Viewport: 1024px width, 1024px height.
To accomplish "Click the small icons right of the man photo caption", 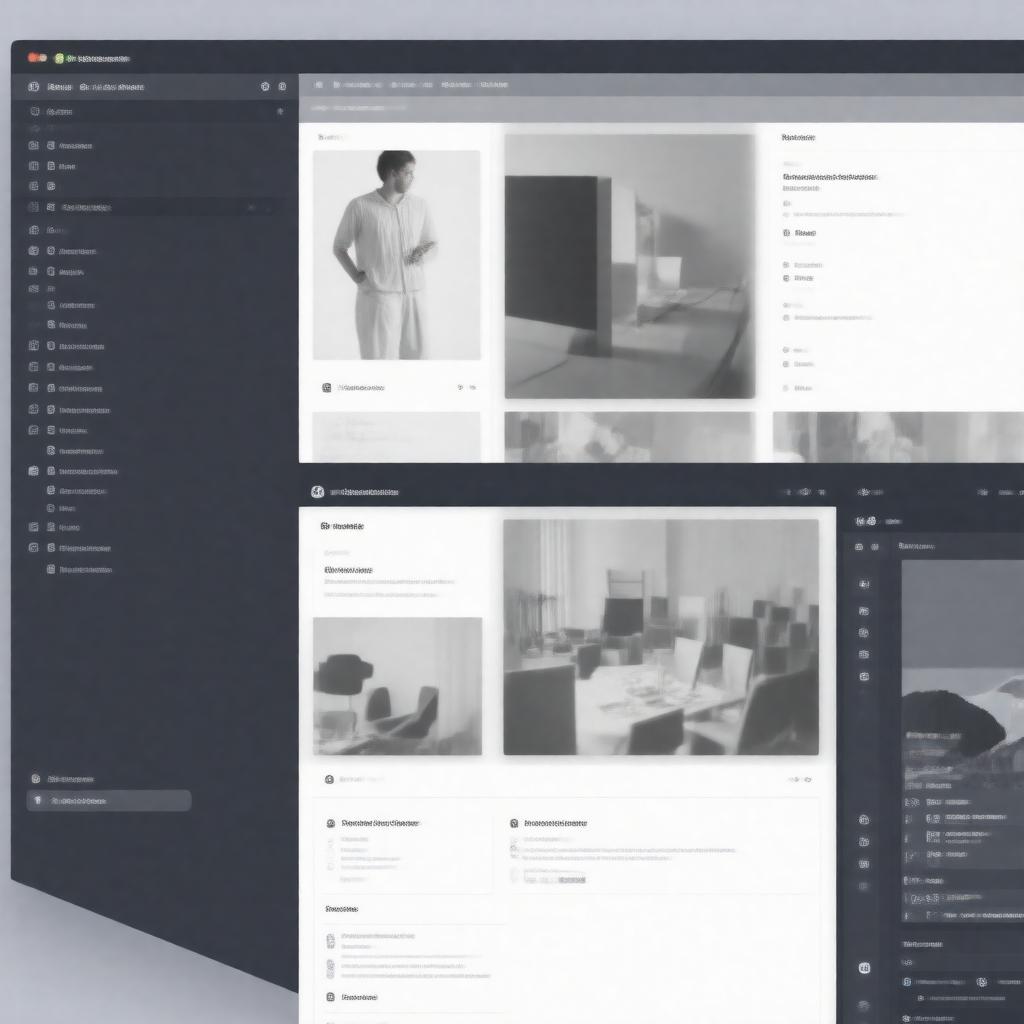I will tap(466, 387).
